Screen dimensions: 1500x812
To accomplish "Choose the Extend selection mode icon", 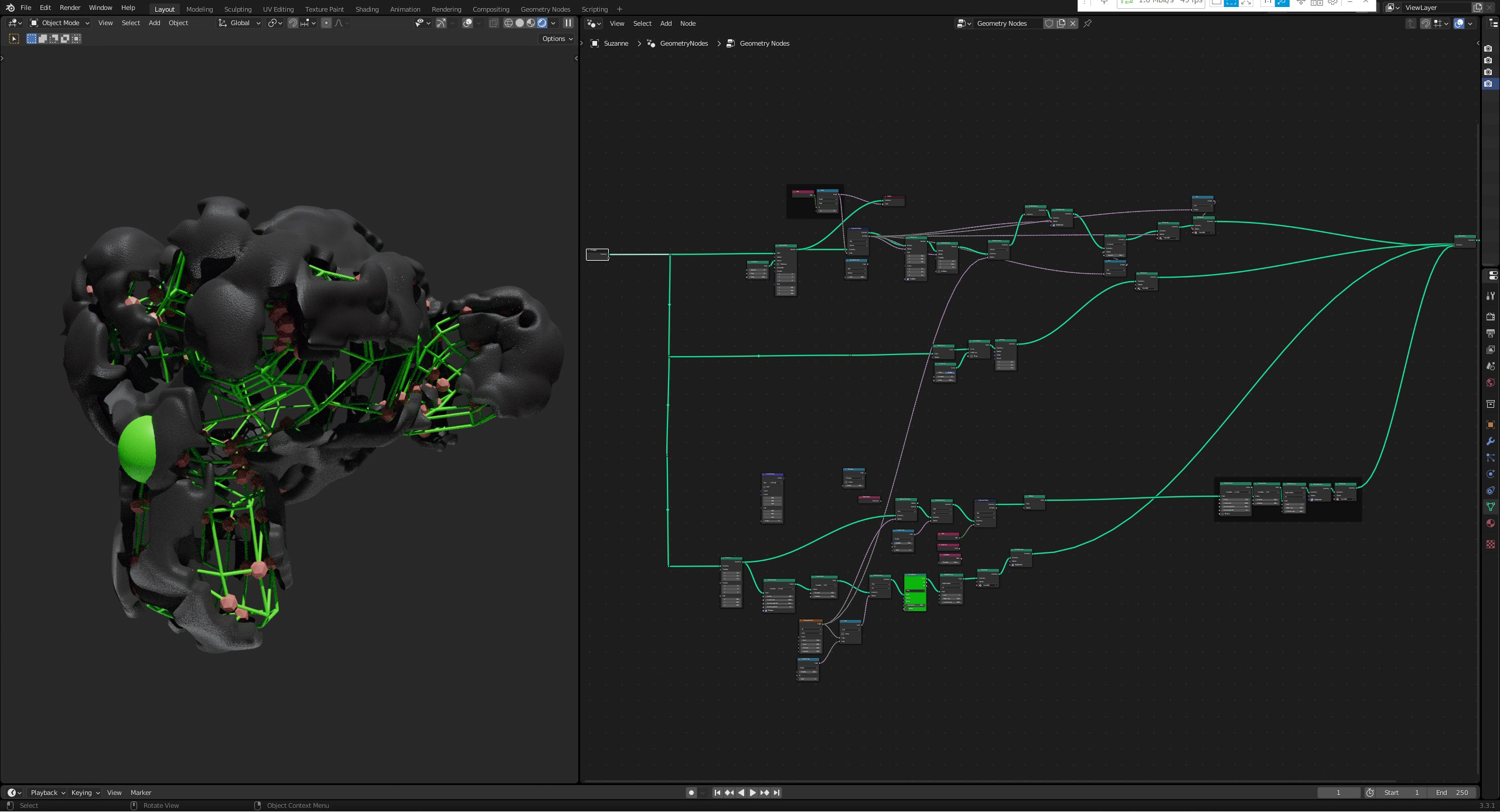I will click(x=43, y=39).
